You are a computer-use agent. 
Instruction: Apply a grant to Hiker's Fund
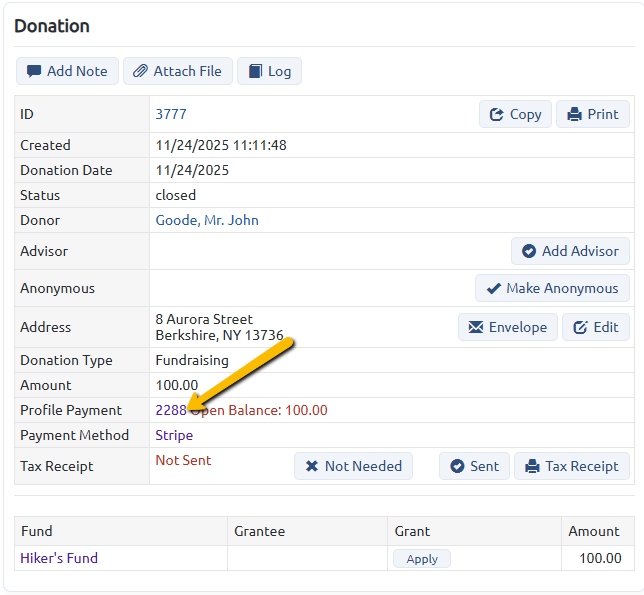(x=422, y=558)
